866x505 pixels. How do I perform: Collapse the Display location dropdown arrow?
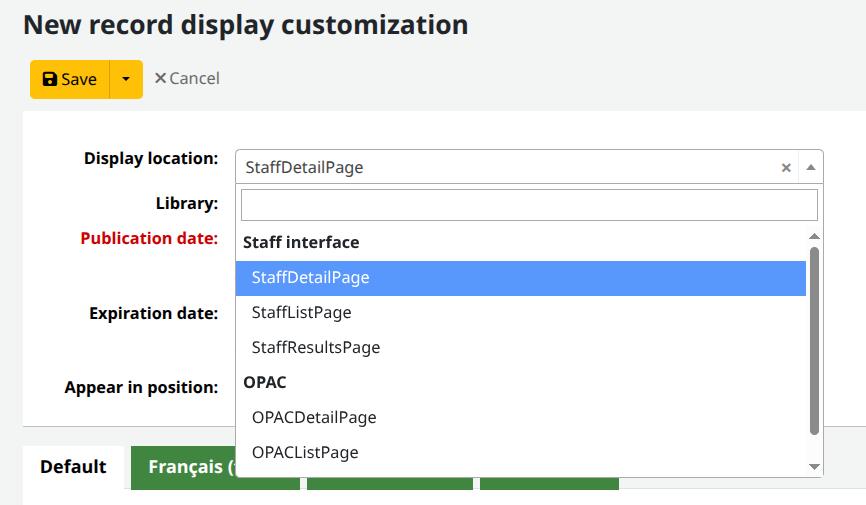[x=811, y=168]
